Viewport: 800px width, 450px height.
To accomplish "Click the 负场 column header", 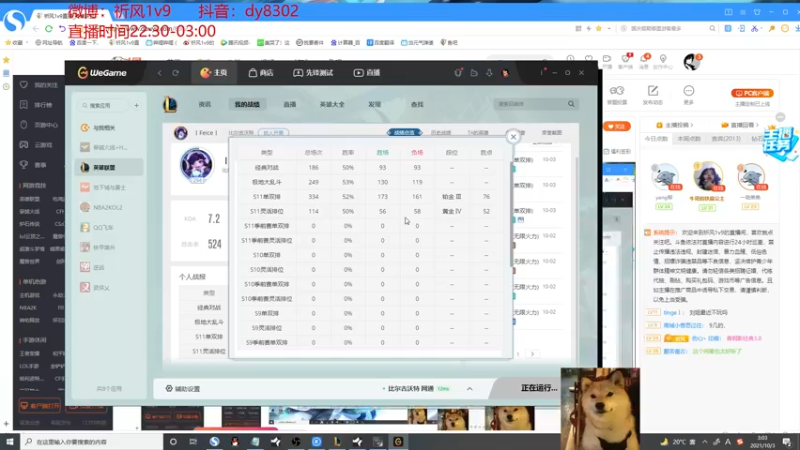I will (x=417, y=153).
